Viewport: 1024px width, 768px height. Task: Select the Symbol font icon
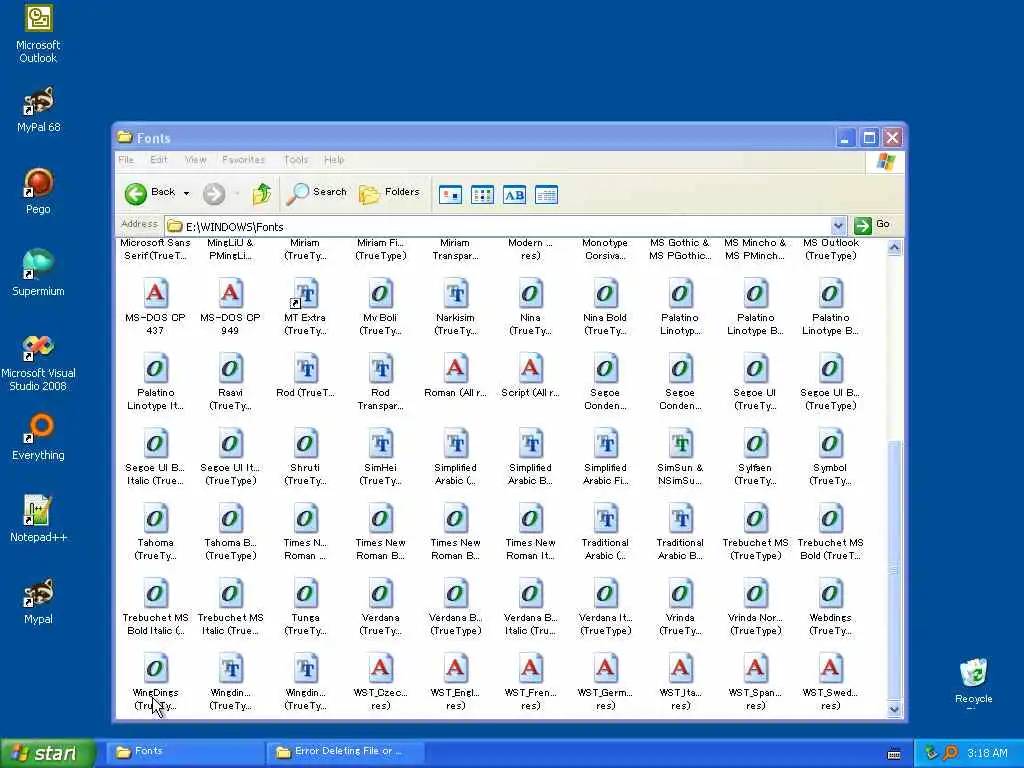click(x=830, y=443)
